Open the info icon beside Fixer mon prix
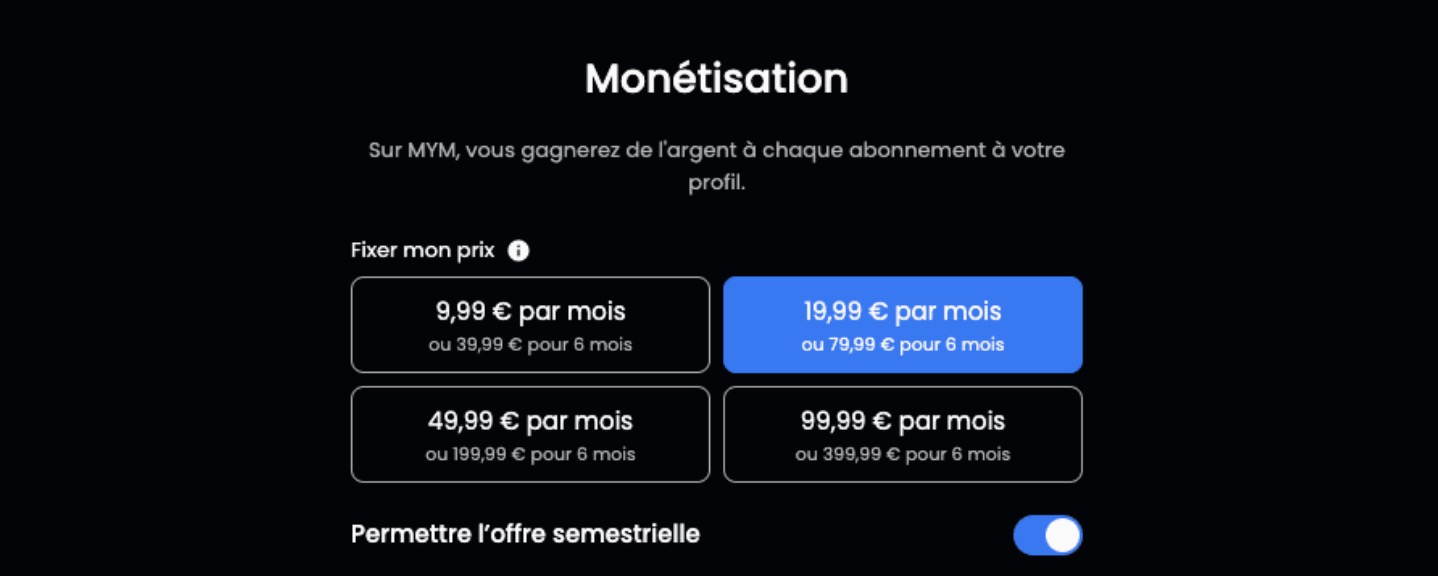Screen dimensions: 1438x576 pos(518,251)
